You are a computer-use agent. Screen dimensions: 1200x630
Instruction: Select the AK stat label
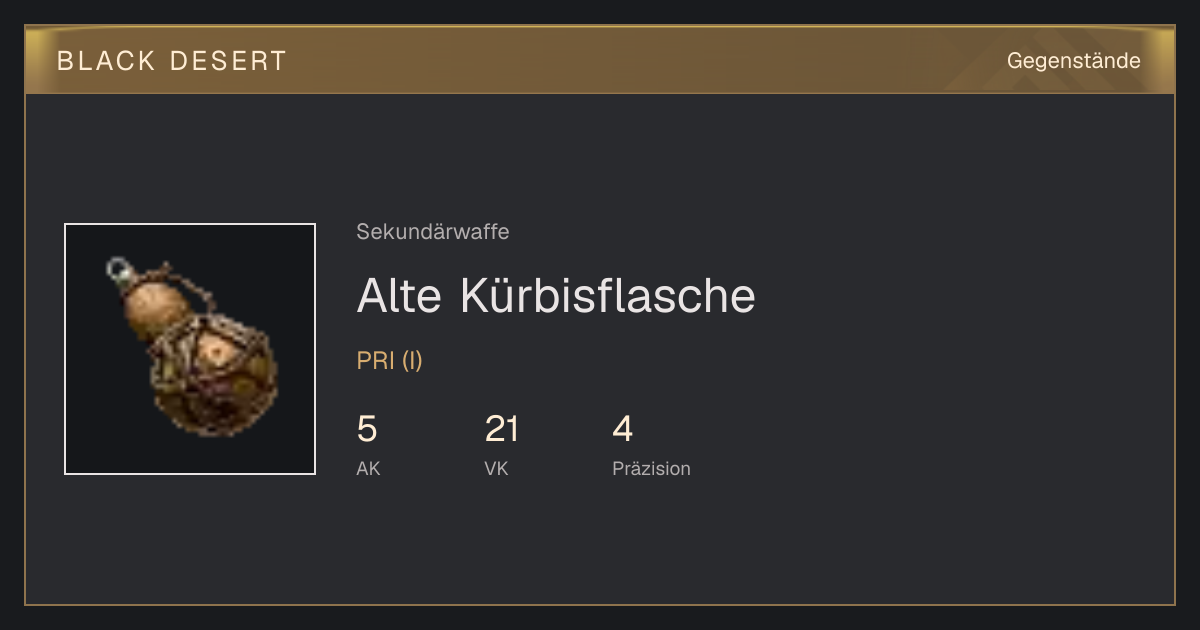[x=368, y=468]
